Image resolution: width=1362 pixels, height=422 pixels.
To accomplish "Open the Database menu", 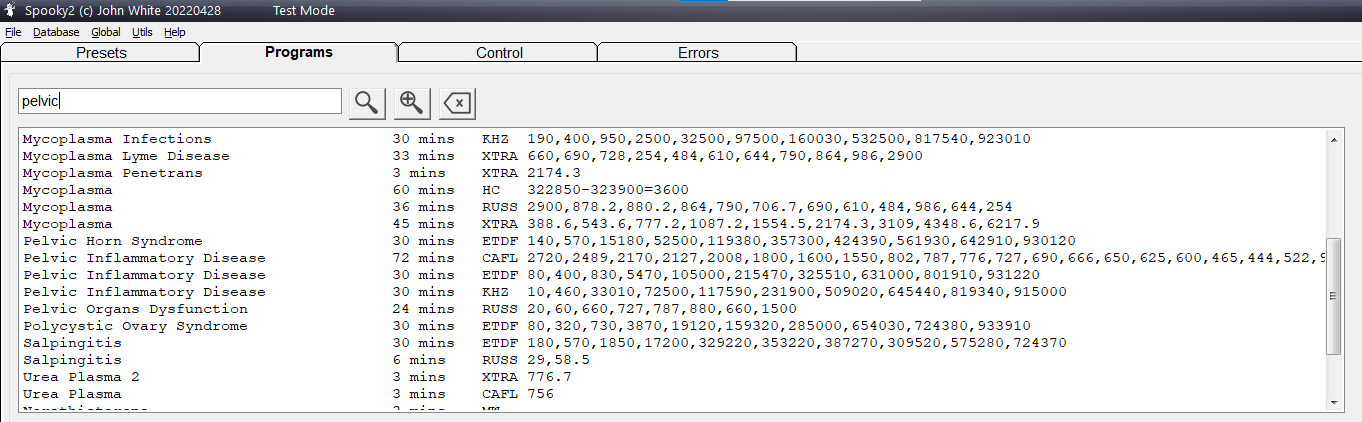I will (56, 32).
